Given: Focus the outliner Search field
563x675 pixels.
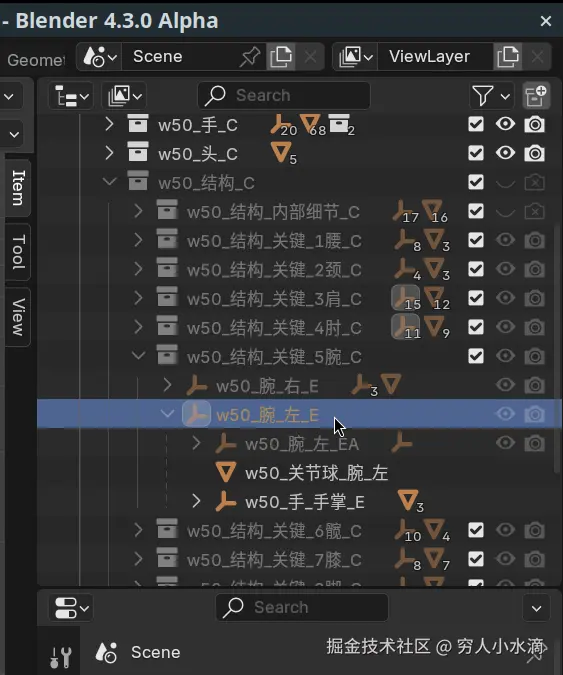Looking at the screenshot, I should click(284, 96).
